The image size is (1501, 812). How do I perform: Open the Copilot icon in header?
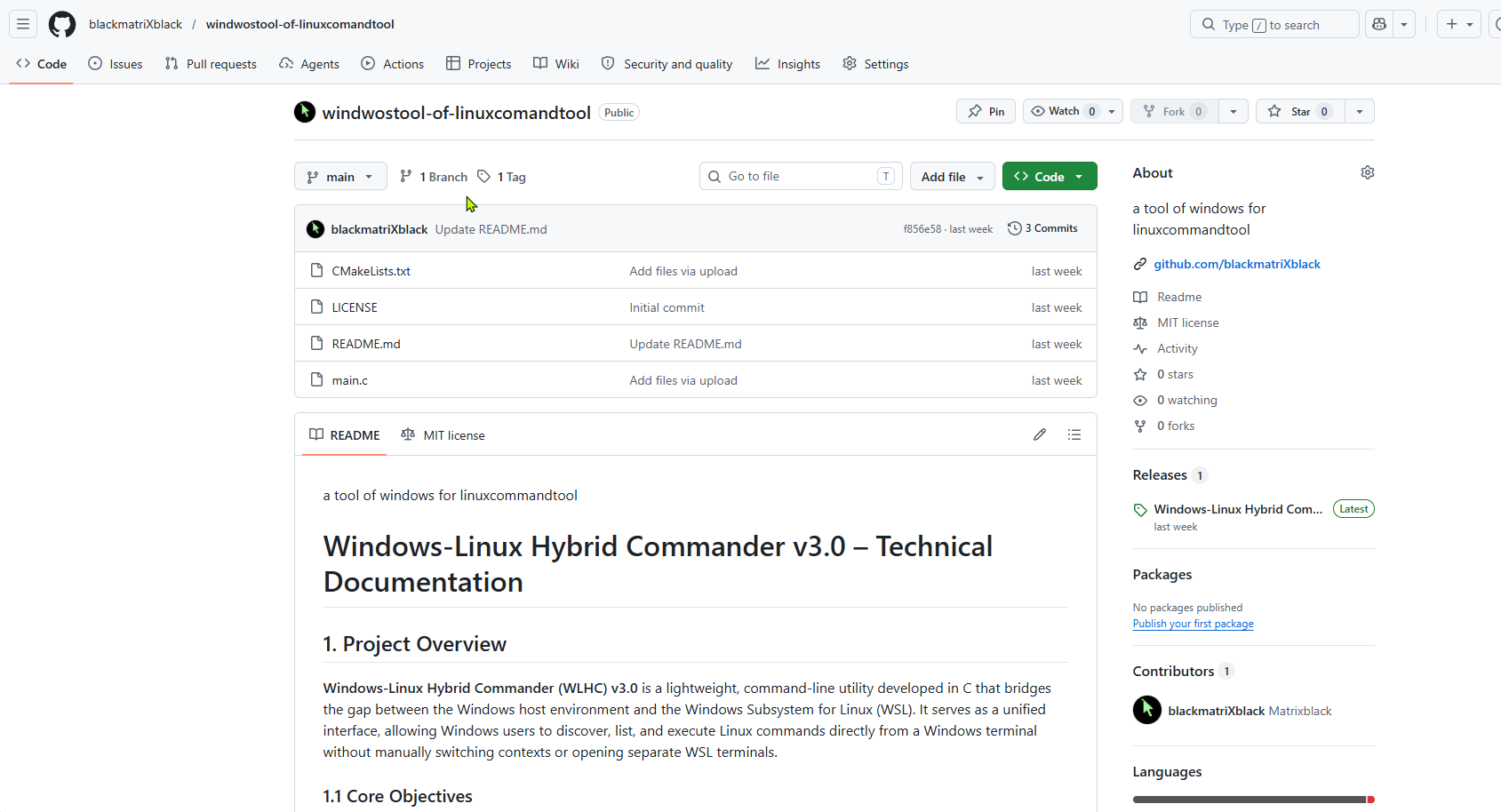click(x=1379, y=24)
